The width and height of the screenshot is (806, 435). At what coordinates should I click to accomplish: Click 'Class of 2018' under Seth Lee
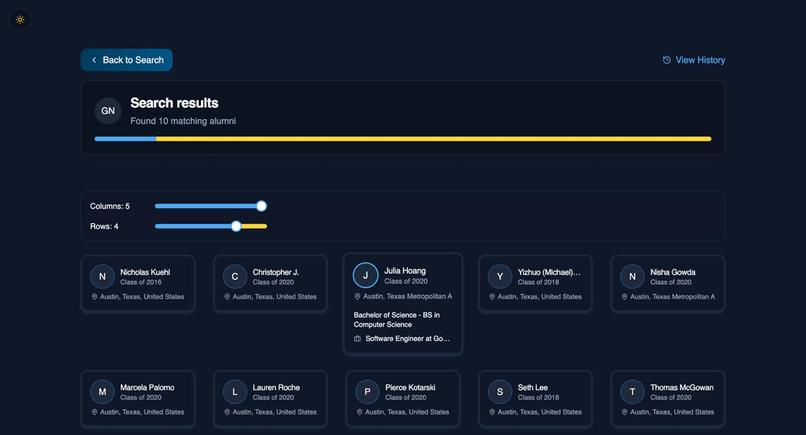click(x=538, y=397)
